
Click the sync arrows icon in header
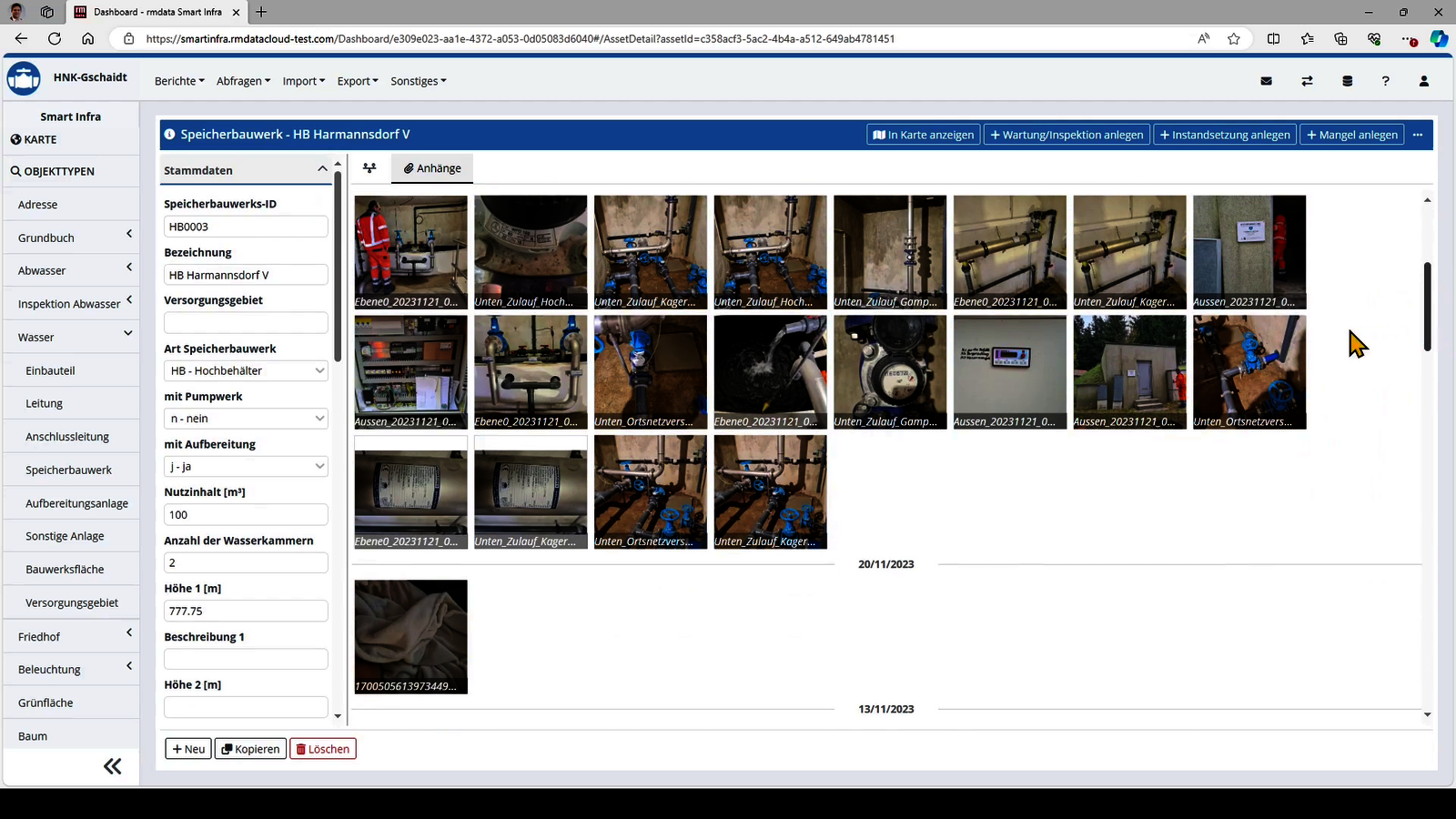pyautogui.click(x=1307, y=81)
